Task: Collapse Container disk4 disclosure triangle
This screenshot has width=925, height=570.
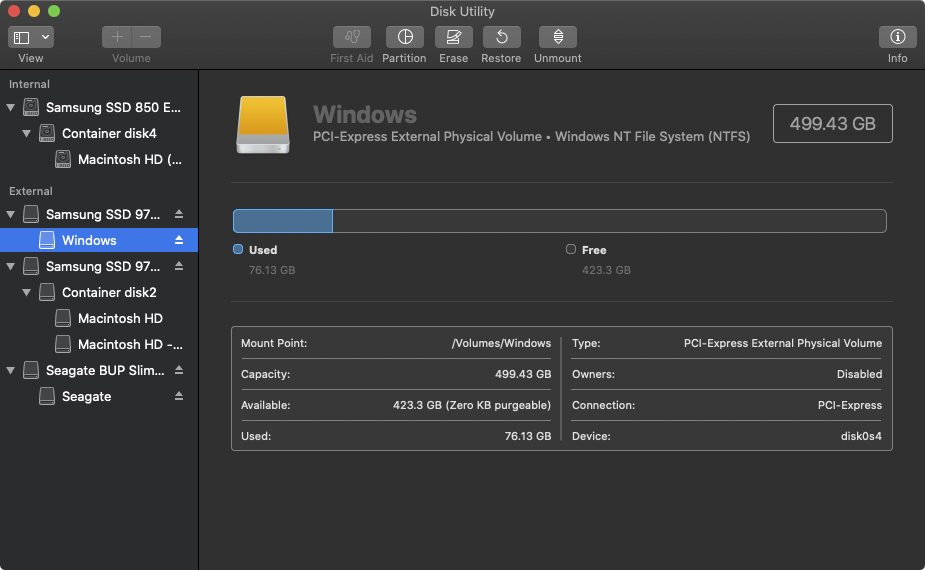Action: (27, 133)
